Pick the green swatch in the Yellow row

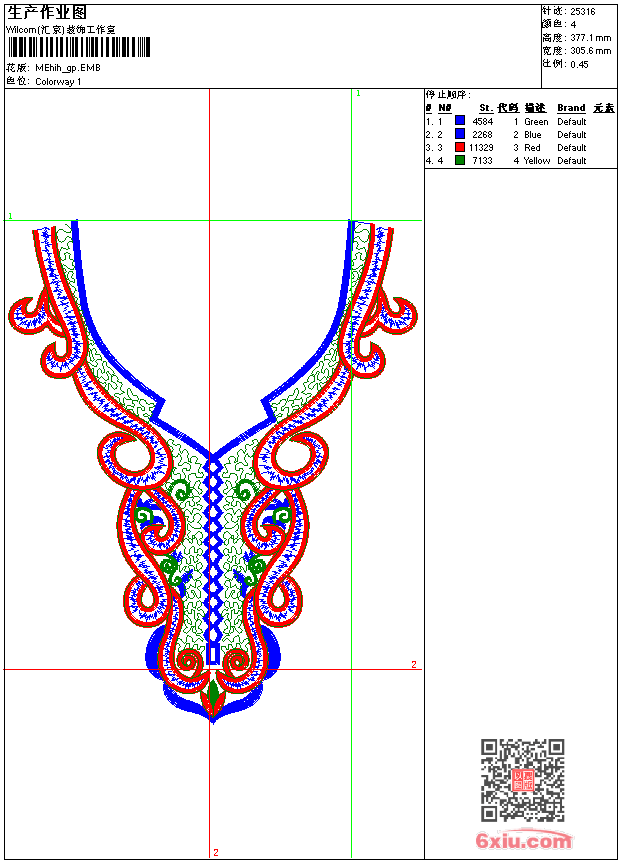pyautogui.click(x=459, y=160)
